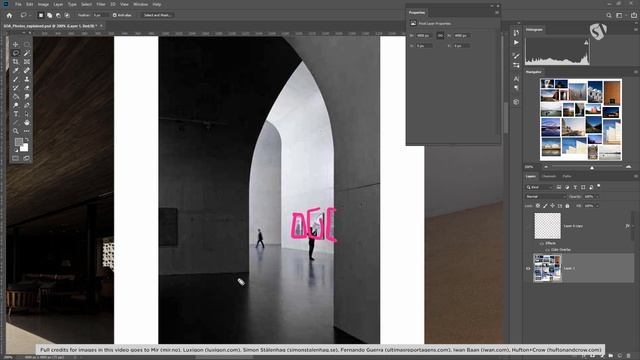Toggle visibility of Effects on Layer 4 copy
The height and width of the screenshot is (360, 640).
click(x=542, y=243)
